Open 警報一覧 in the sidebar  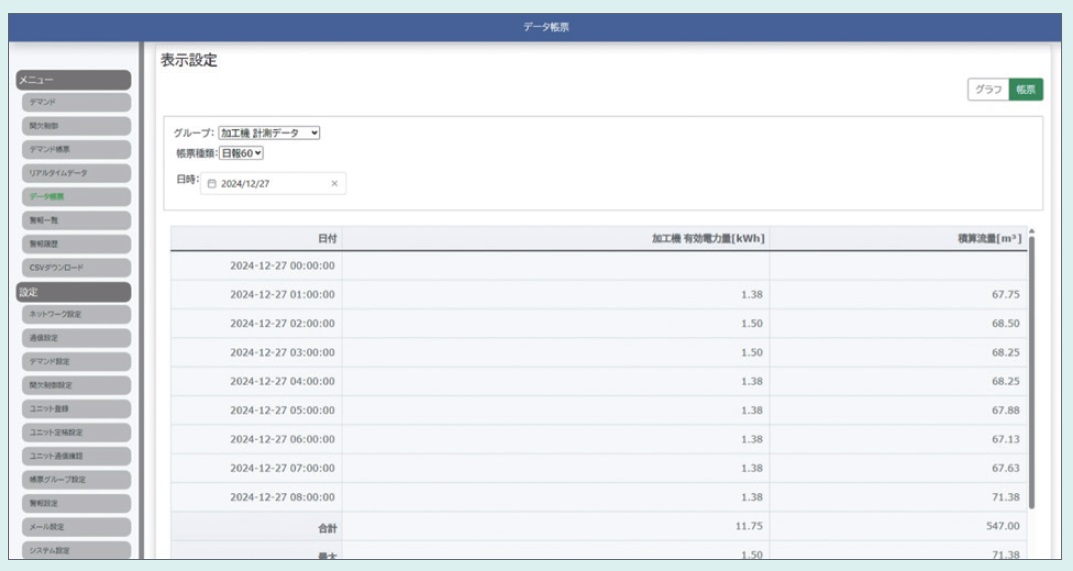76,220
